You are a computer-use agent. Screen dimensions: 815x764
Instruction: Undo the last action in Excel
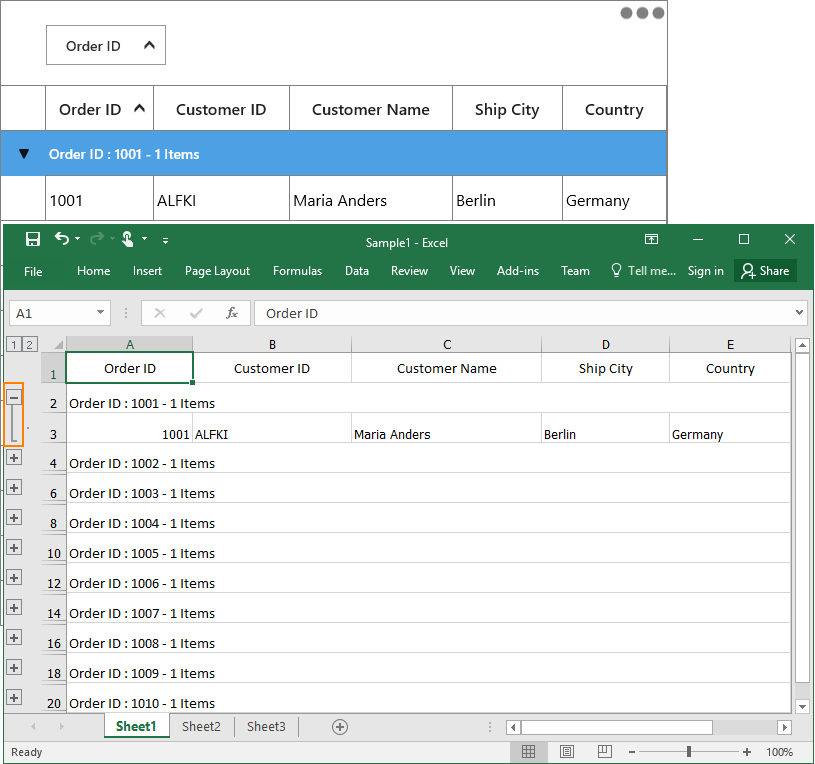click(x=62, y=239)
